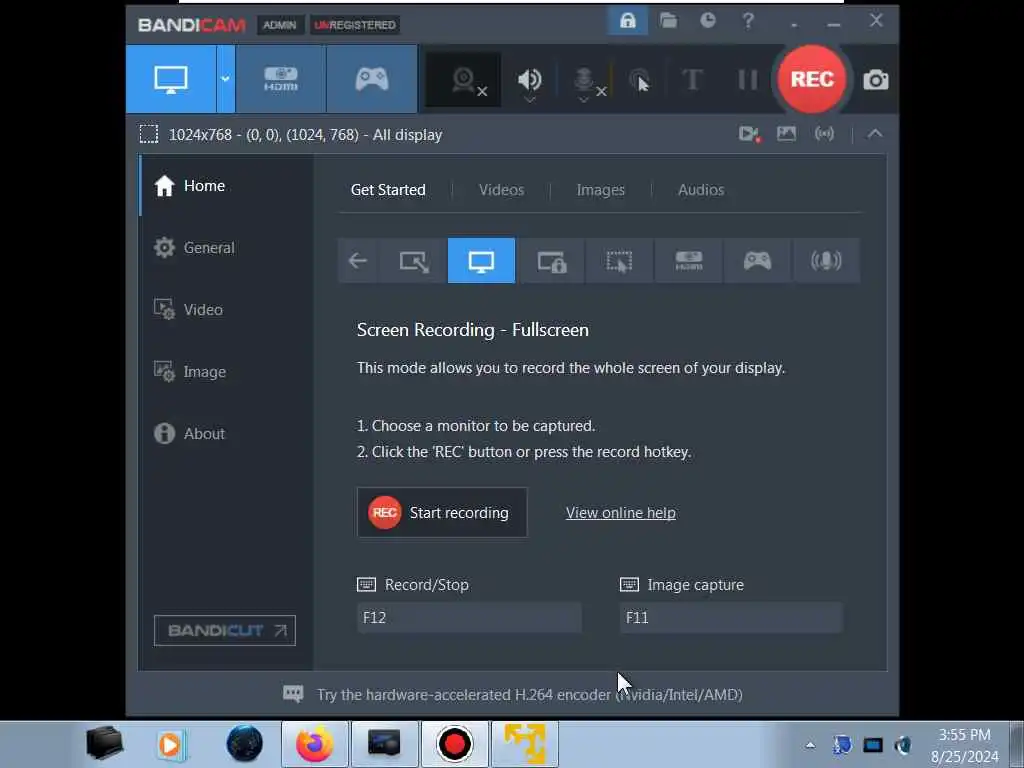
Task: Switch to the Get Started tab
Action: (388, 190)
